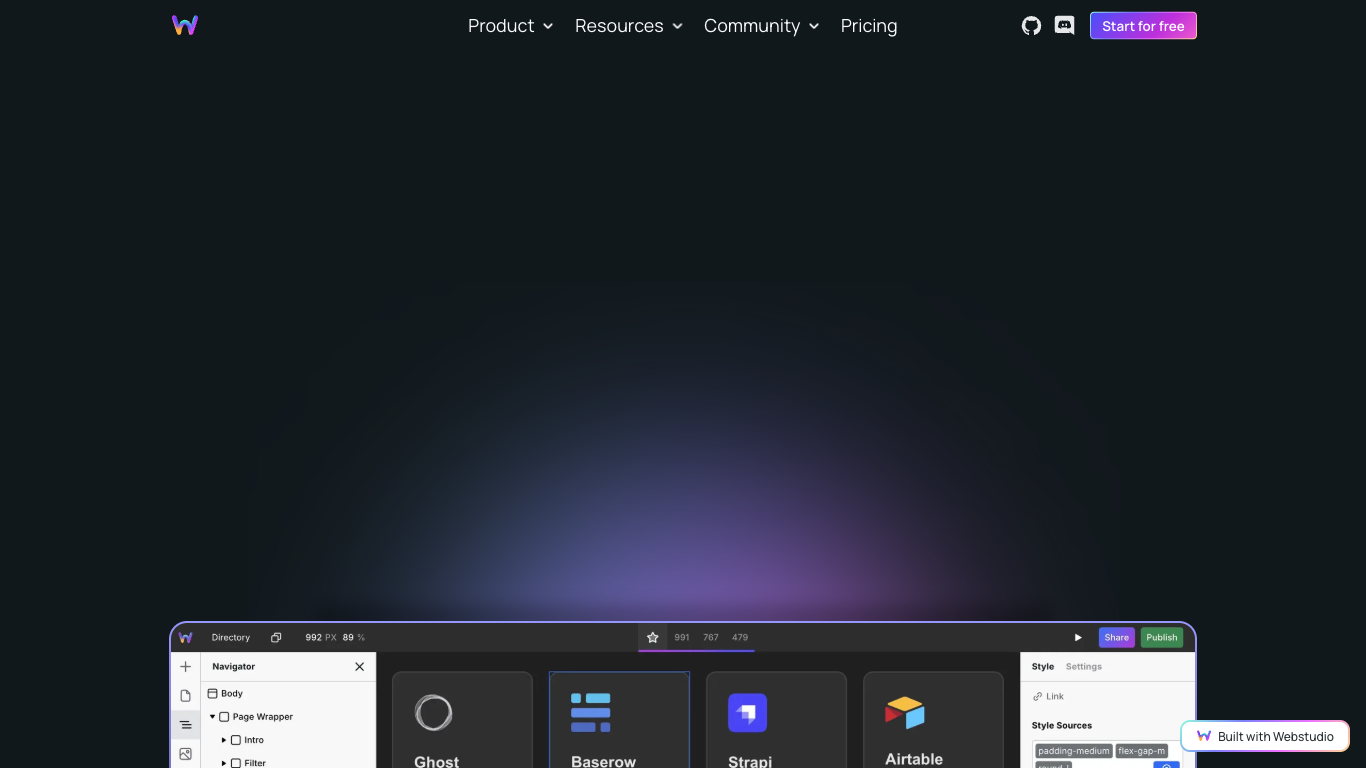Click the Start for free button
This screenshot has height=768, width=1366.
1143,26
